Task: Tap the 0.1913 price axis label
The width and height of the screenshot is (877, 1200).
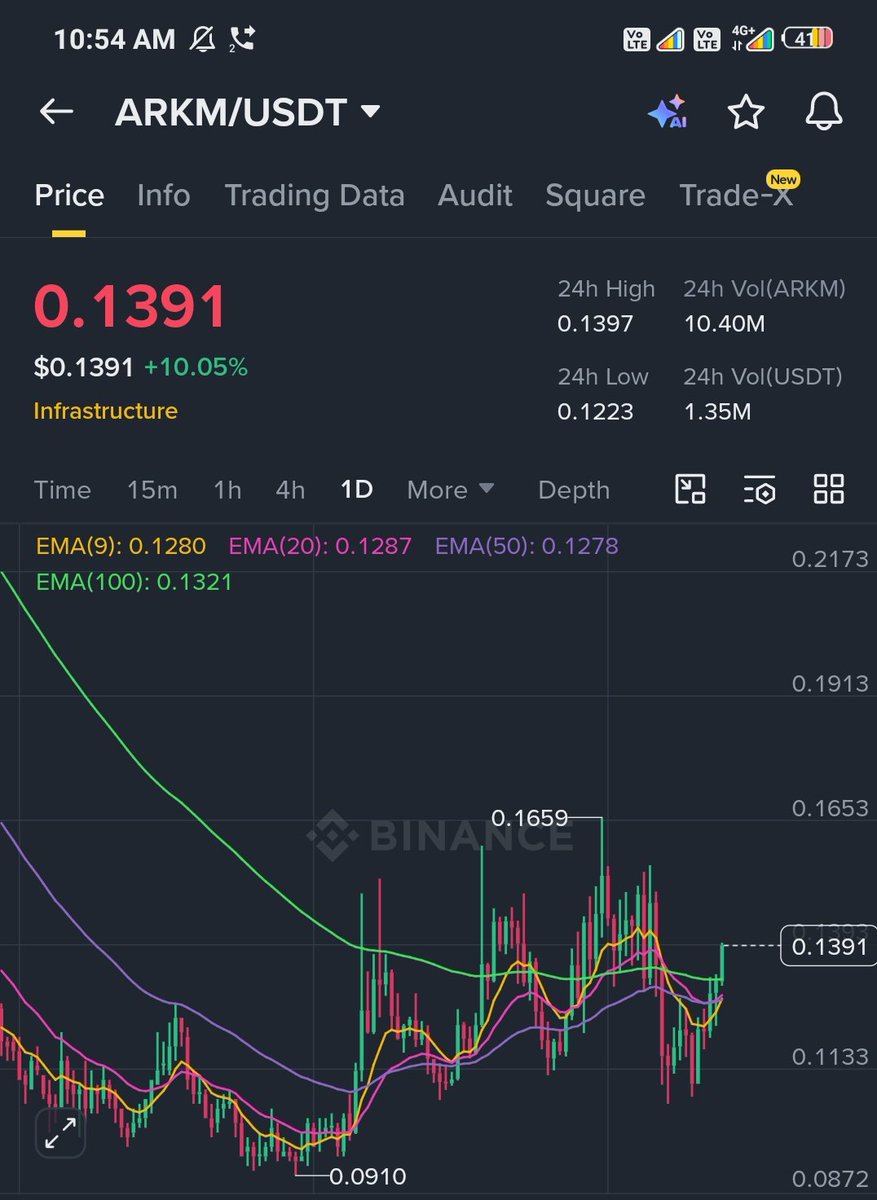Action: coord(830,684)
